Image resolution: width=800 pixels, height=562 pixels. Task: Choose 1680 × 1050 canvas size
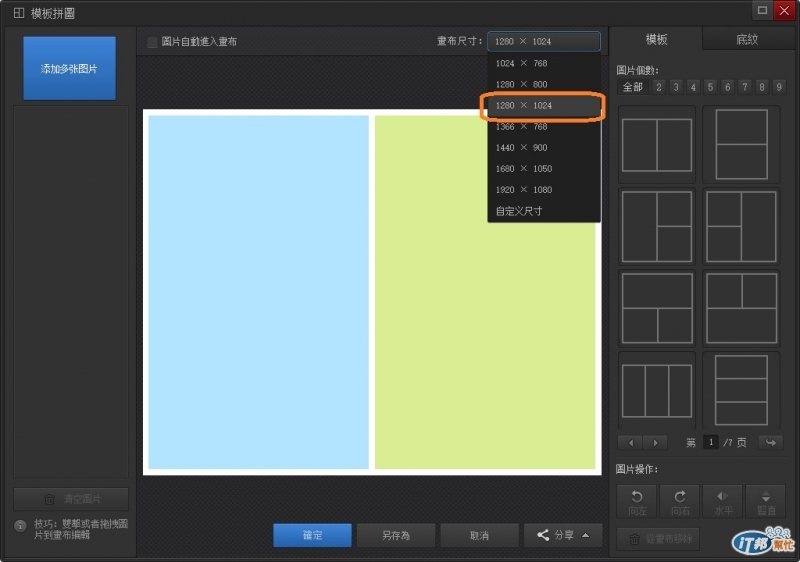[x=544, y=168]
